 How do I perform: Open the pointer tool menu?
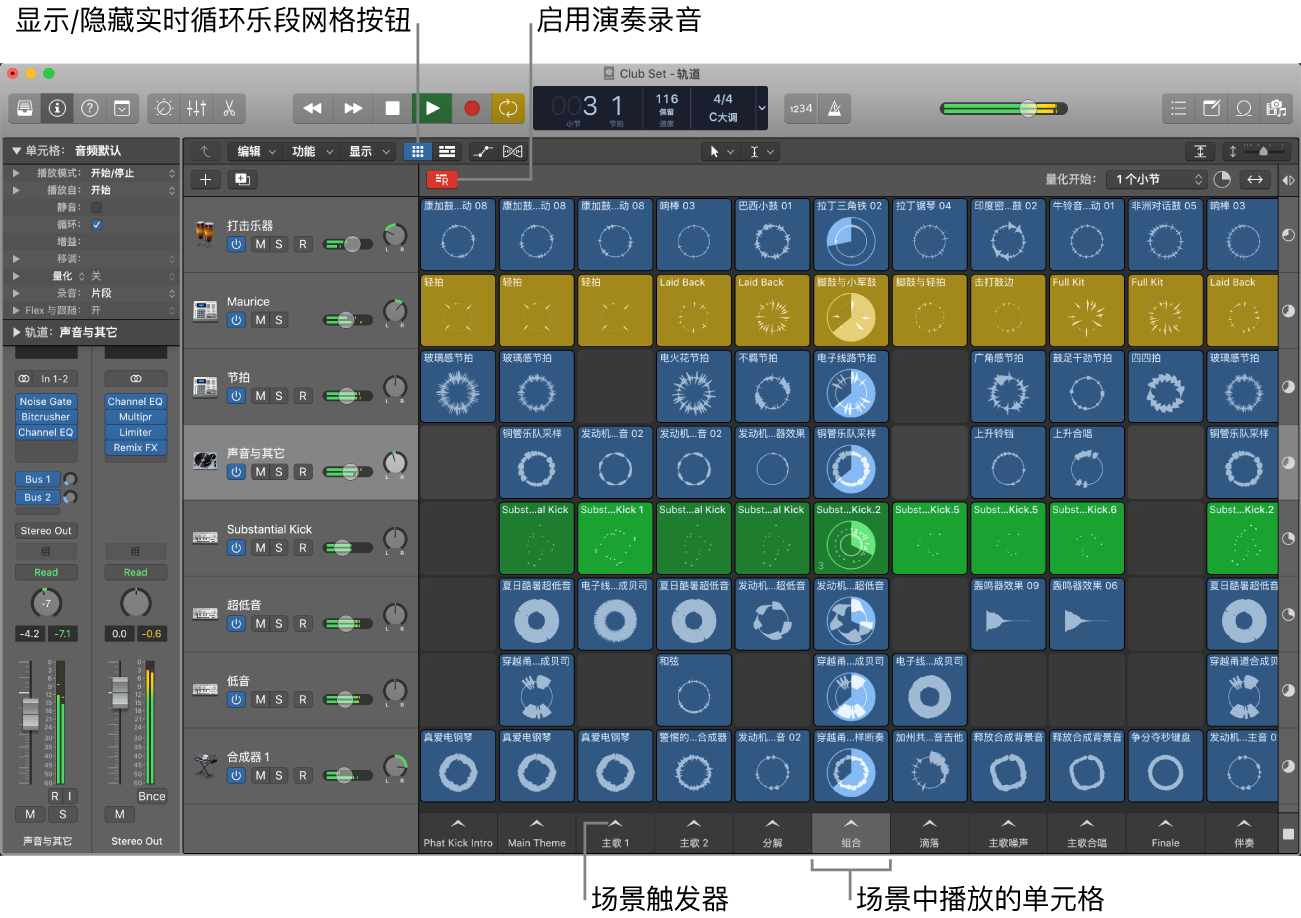coord(720,151)
